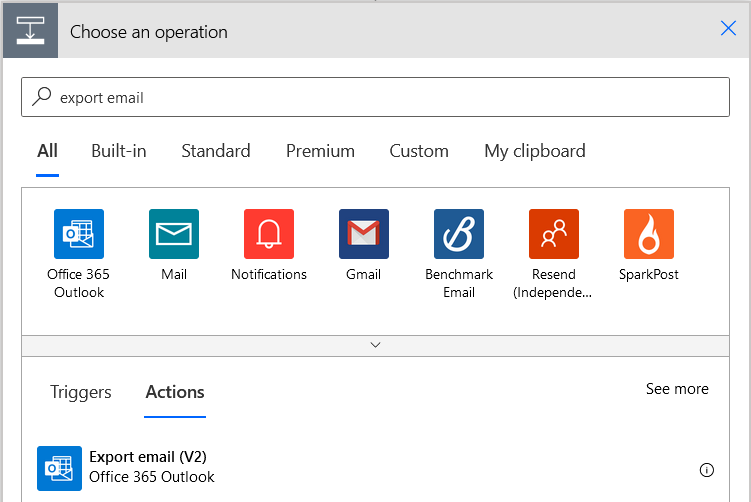Screen dimensions: 751x502
Task: Open the Premium connectors tab
Action: click(320, 151)
